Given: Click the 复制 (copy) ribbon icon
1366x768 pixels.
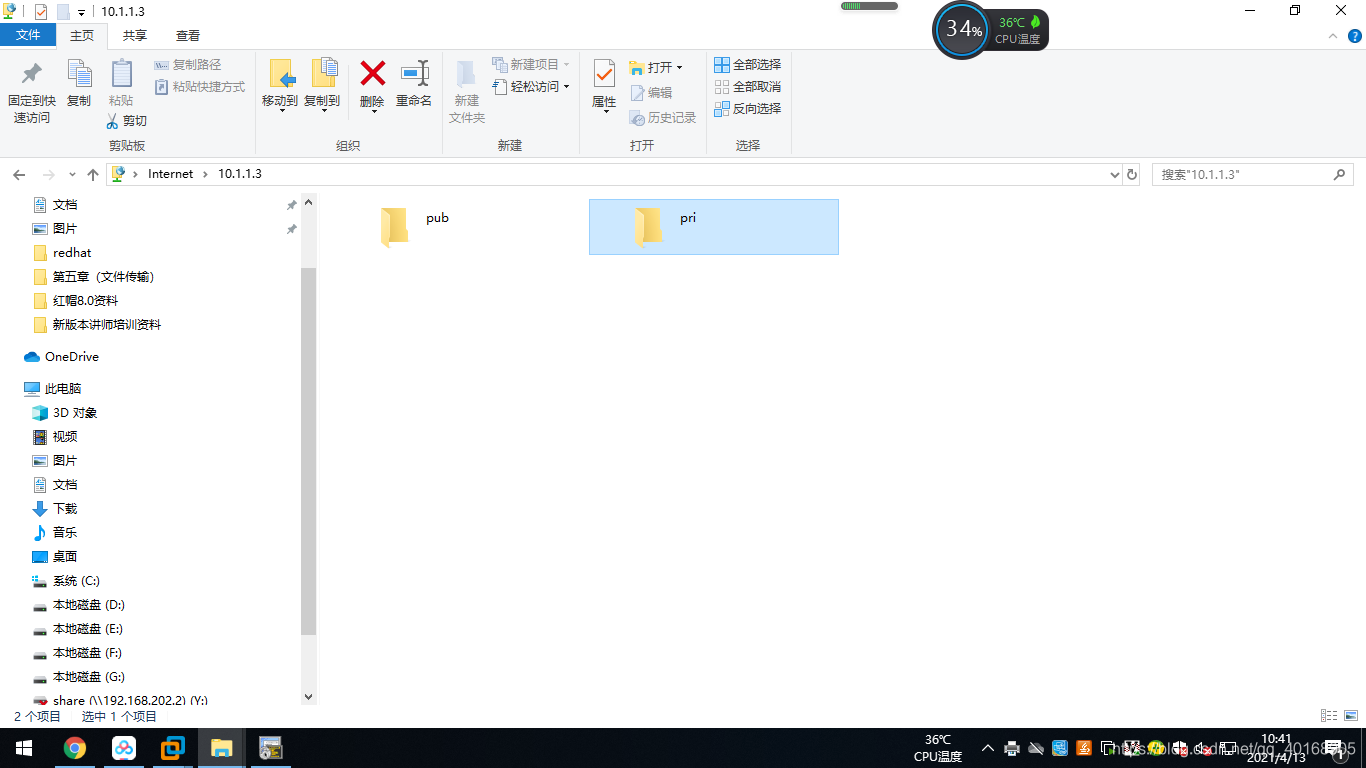Looking at the screenshot, I should click(x=79, y=84).
